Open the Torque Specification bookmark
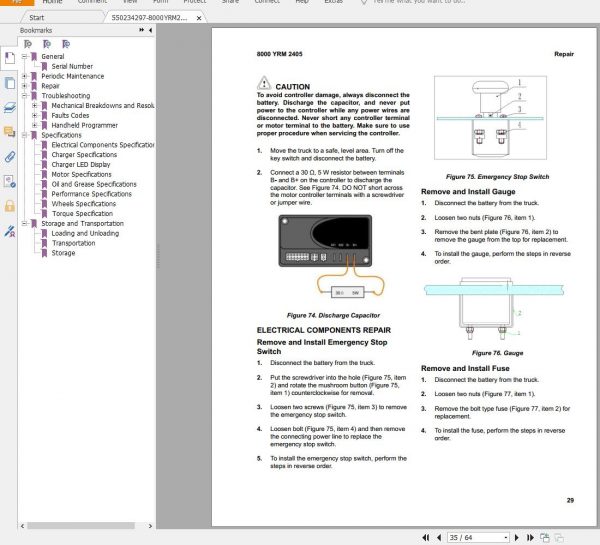600x545 pixels. [82, 213]
